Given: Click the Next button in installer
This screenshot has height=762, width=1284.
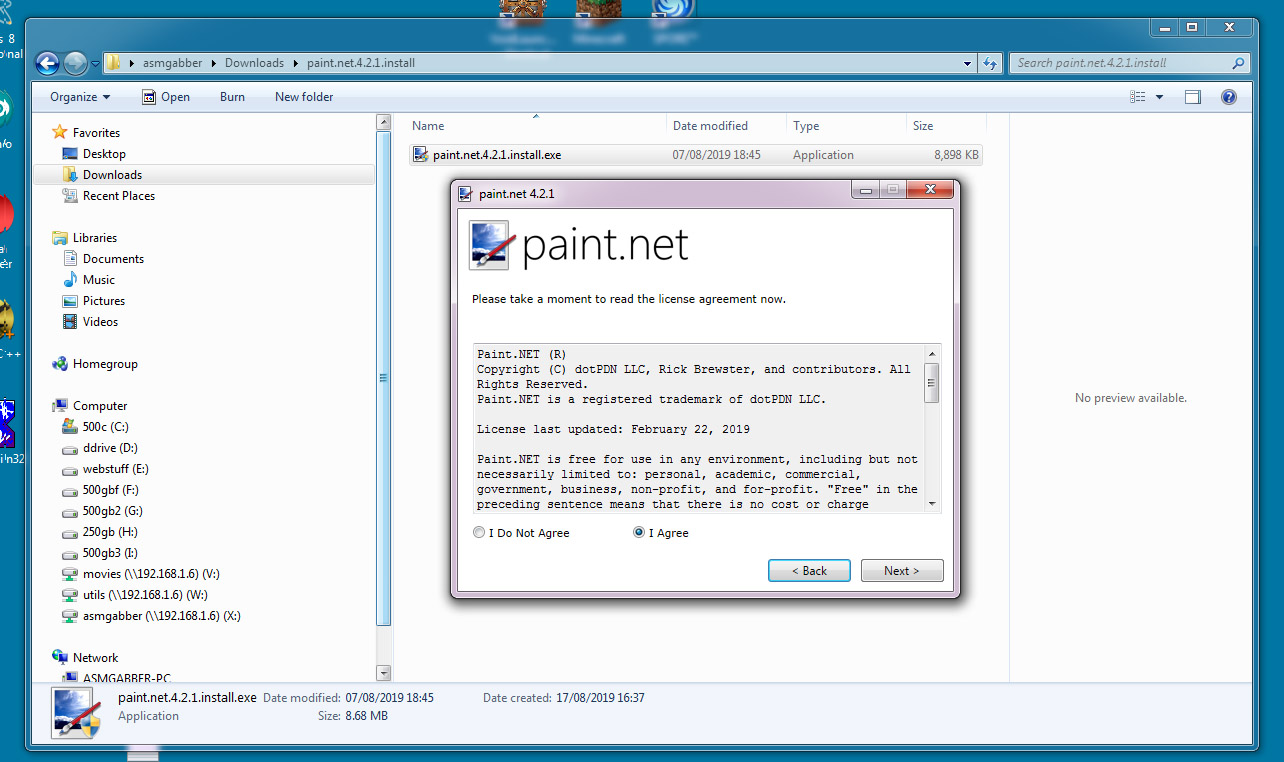Looking at the screenshot, I should 902,570.
